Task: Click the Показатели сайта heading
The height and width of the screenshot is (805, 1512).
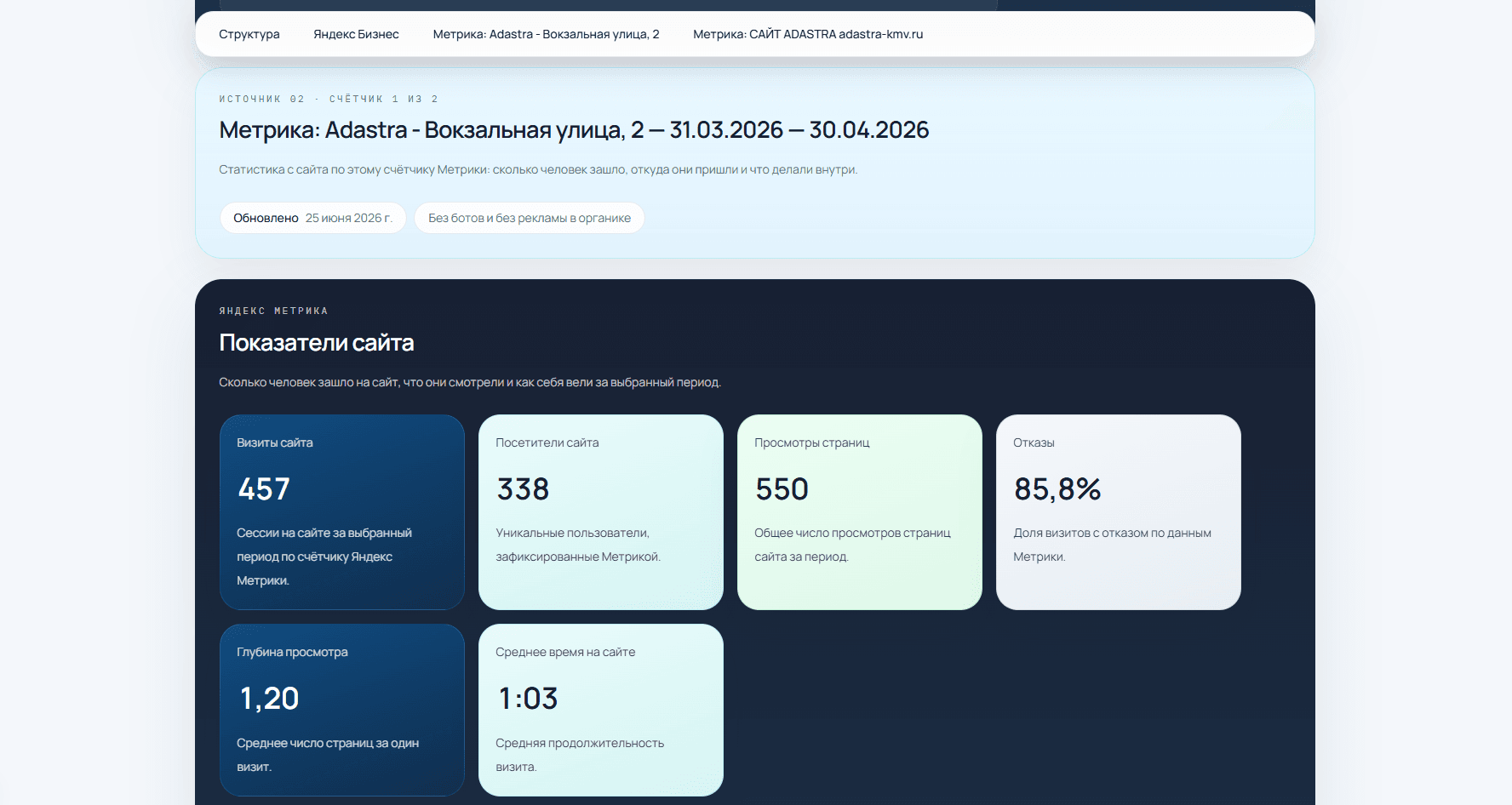Action: (317, 343)
